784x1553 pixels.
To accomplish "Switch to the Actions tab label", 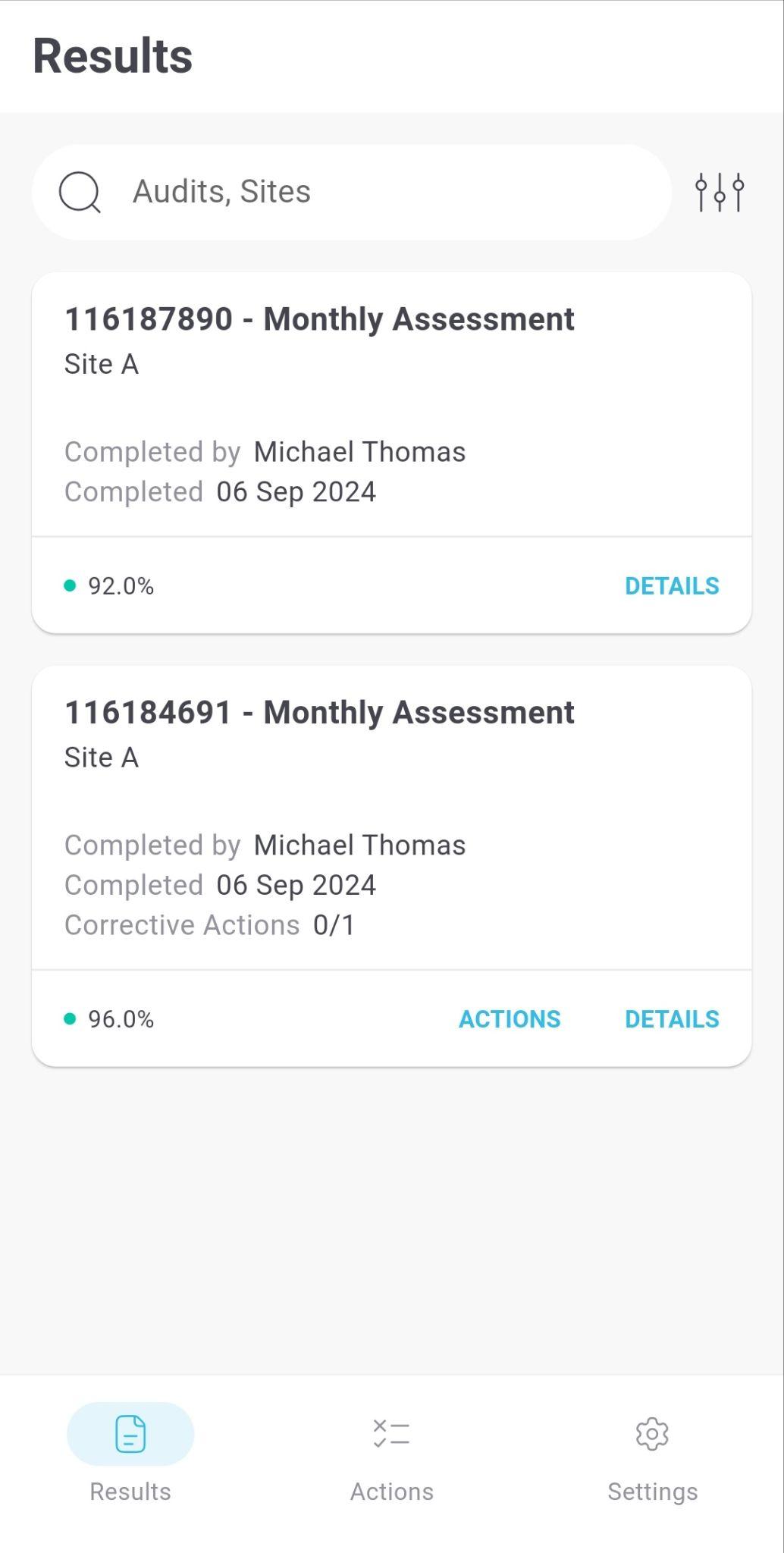I will point(391,1492).
